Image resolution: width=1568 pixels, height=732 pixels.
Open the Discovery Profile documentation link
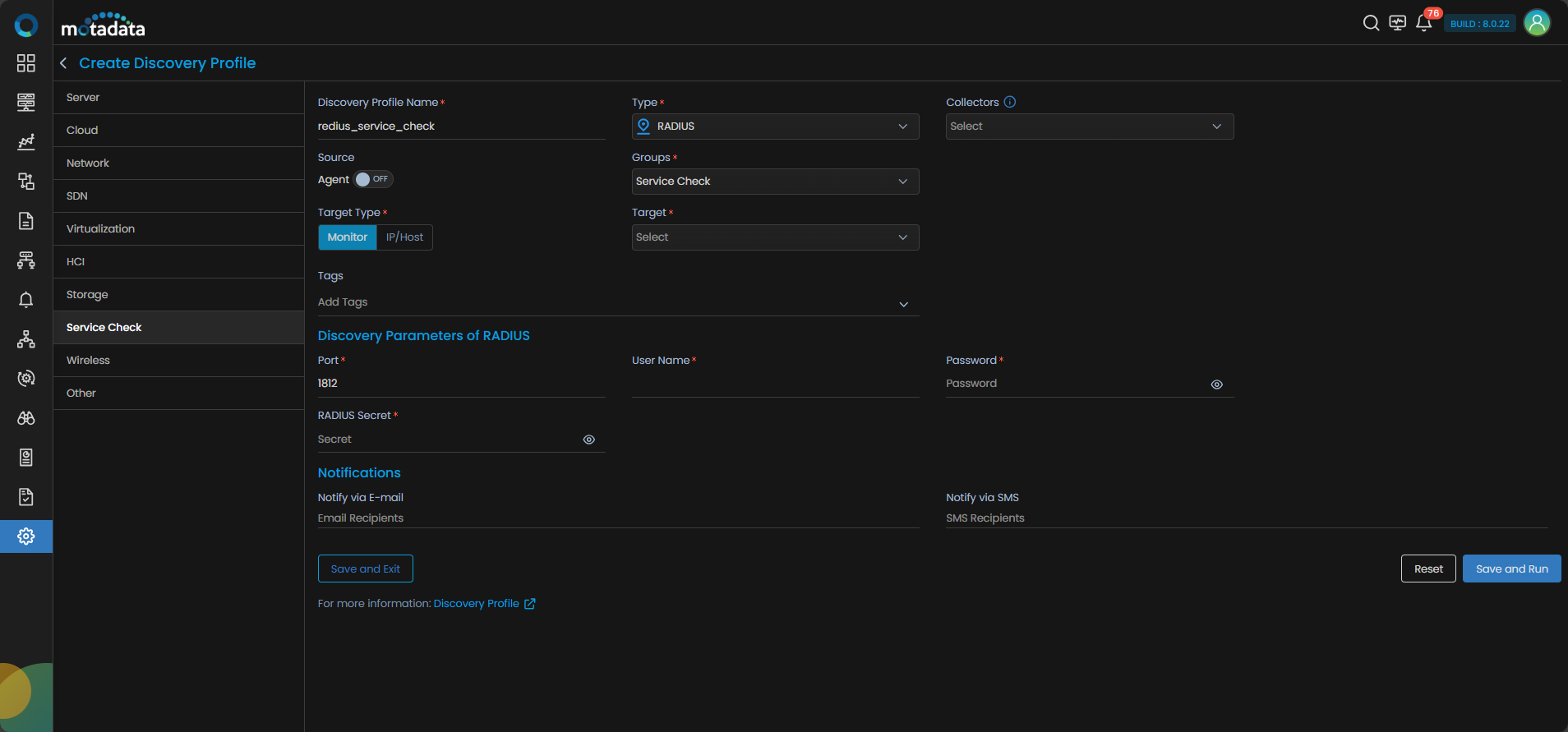(477, 604)
